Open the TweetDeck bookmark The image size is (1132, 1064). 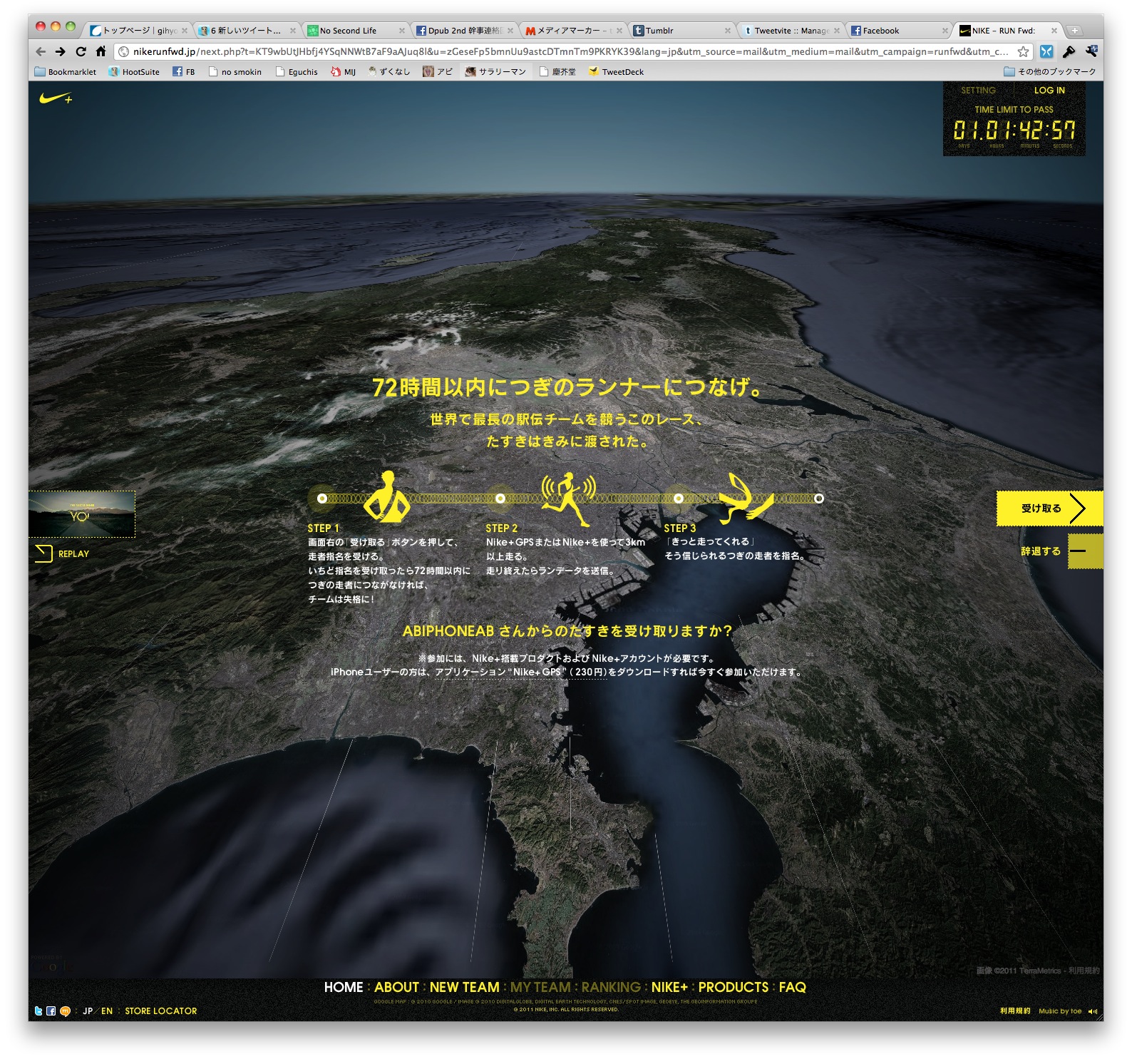616,71
